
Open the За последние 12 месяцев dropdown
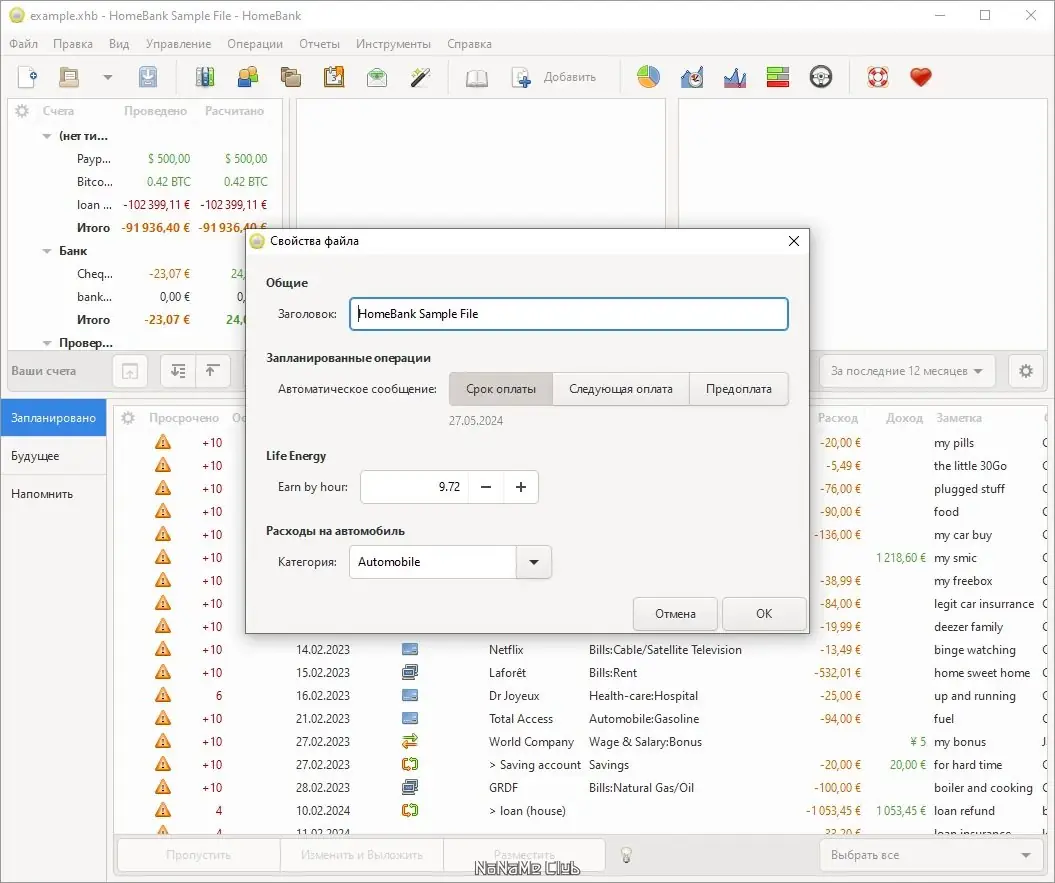tap(906, 371)
